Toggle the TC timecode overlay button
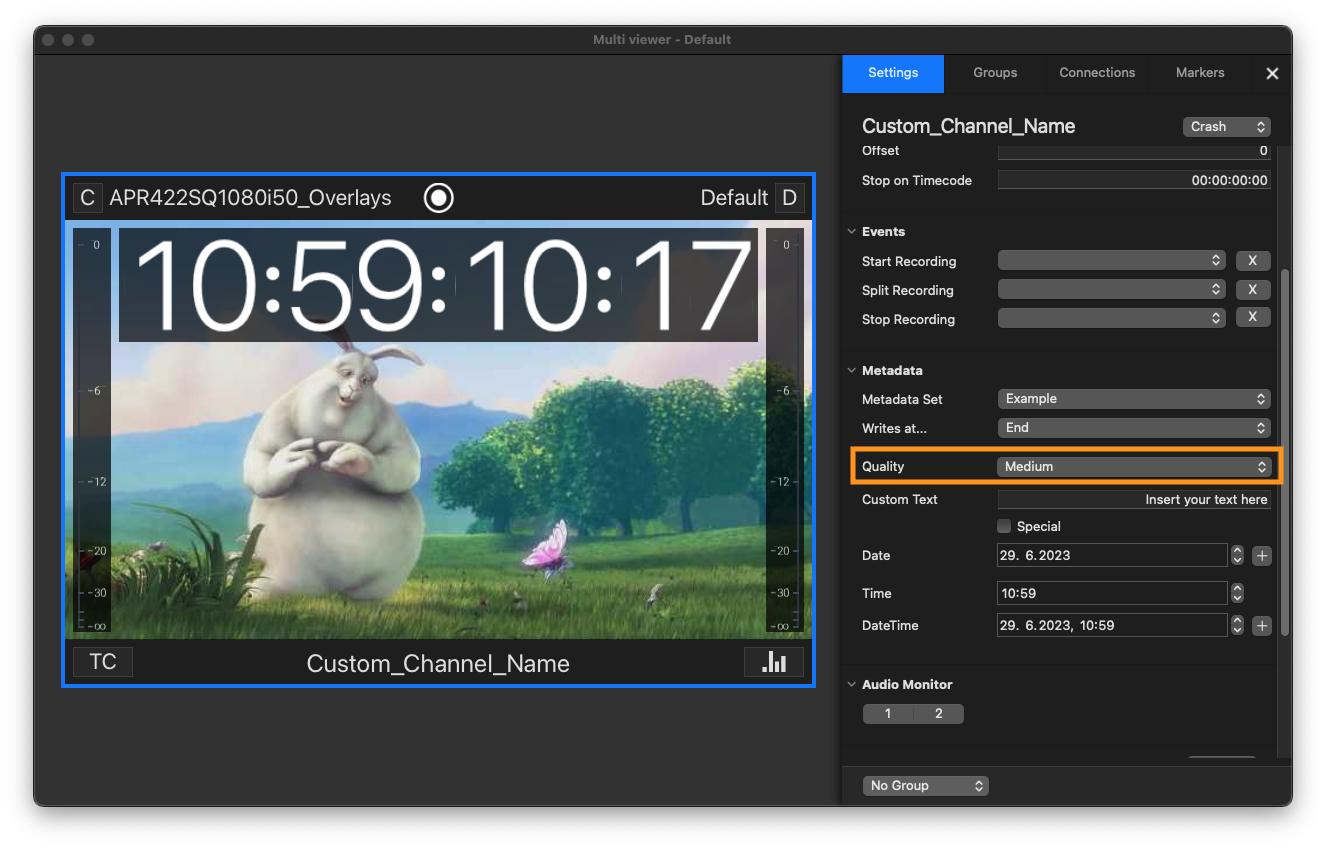 click(x=103, y=662)
